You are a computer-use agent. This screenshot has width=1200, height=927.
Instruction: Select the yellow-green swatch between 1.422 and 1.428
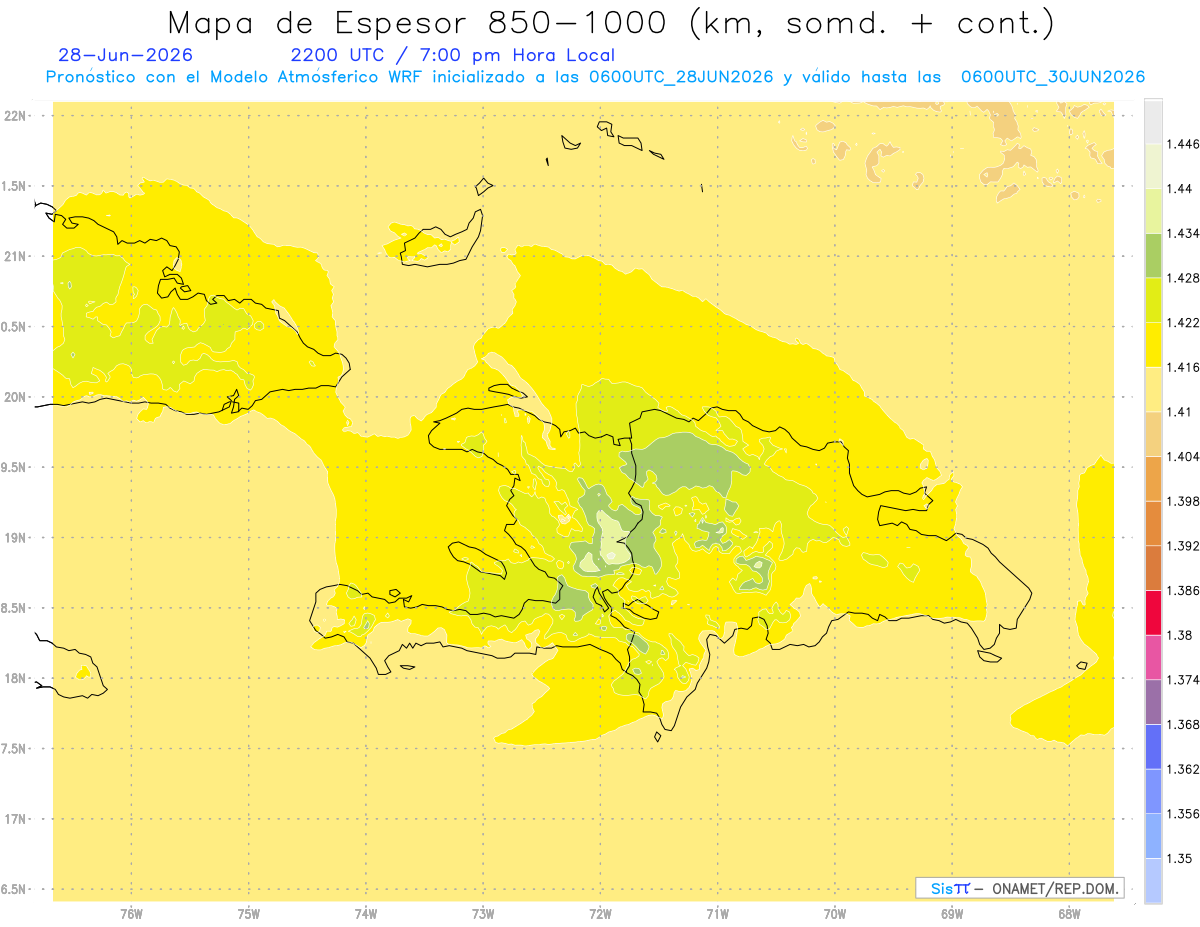tap(1153, 300)
